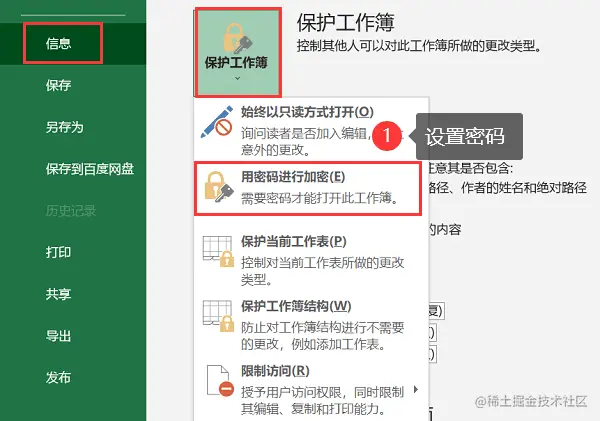Image resolution: width=600 pixels, height=421 pixels.
Task: Select 发布 in the sidebar
Action: pyautogui.click(x=59, y=377)
